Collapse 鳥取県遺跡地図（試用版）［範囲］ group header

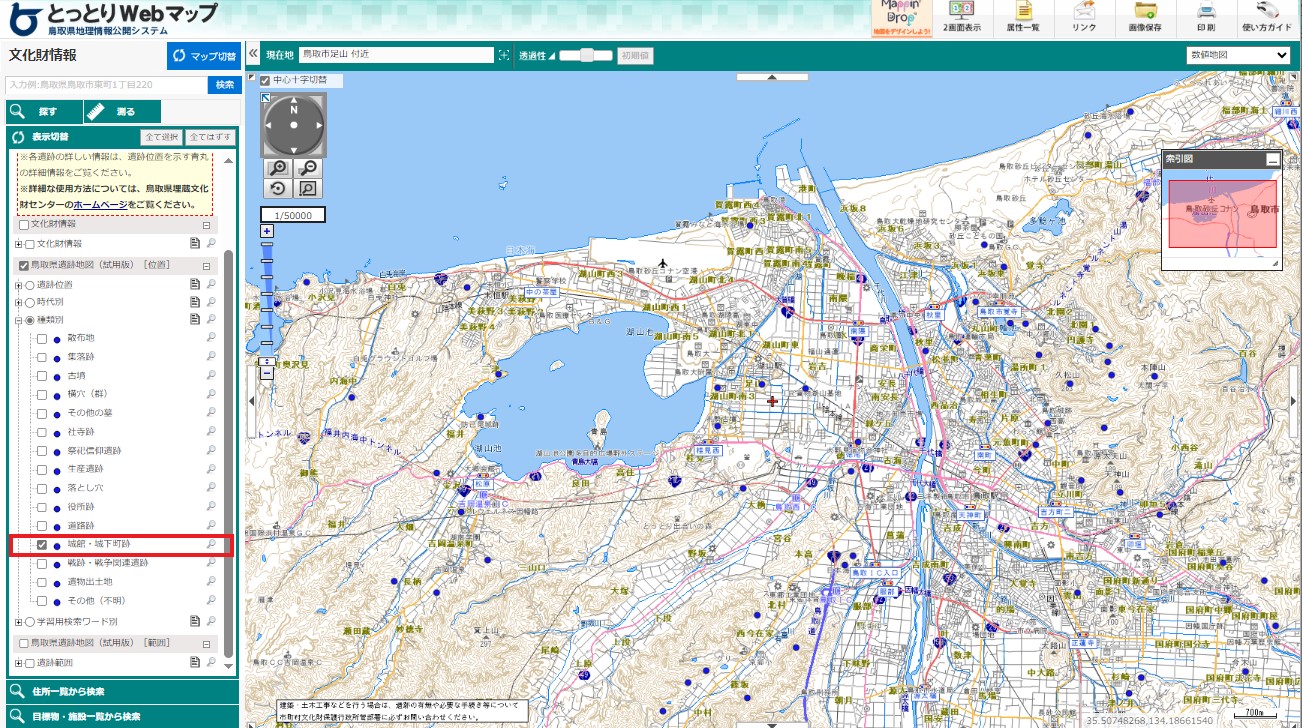point(207,643)
